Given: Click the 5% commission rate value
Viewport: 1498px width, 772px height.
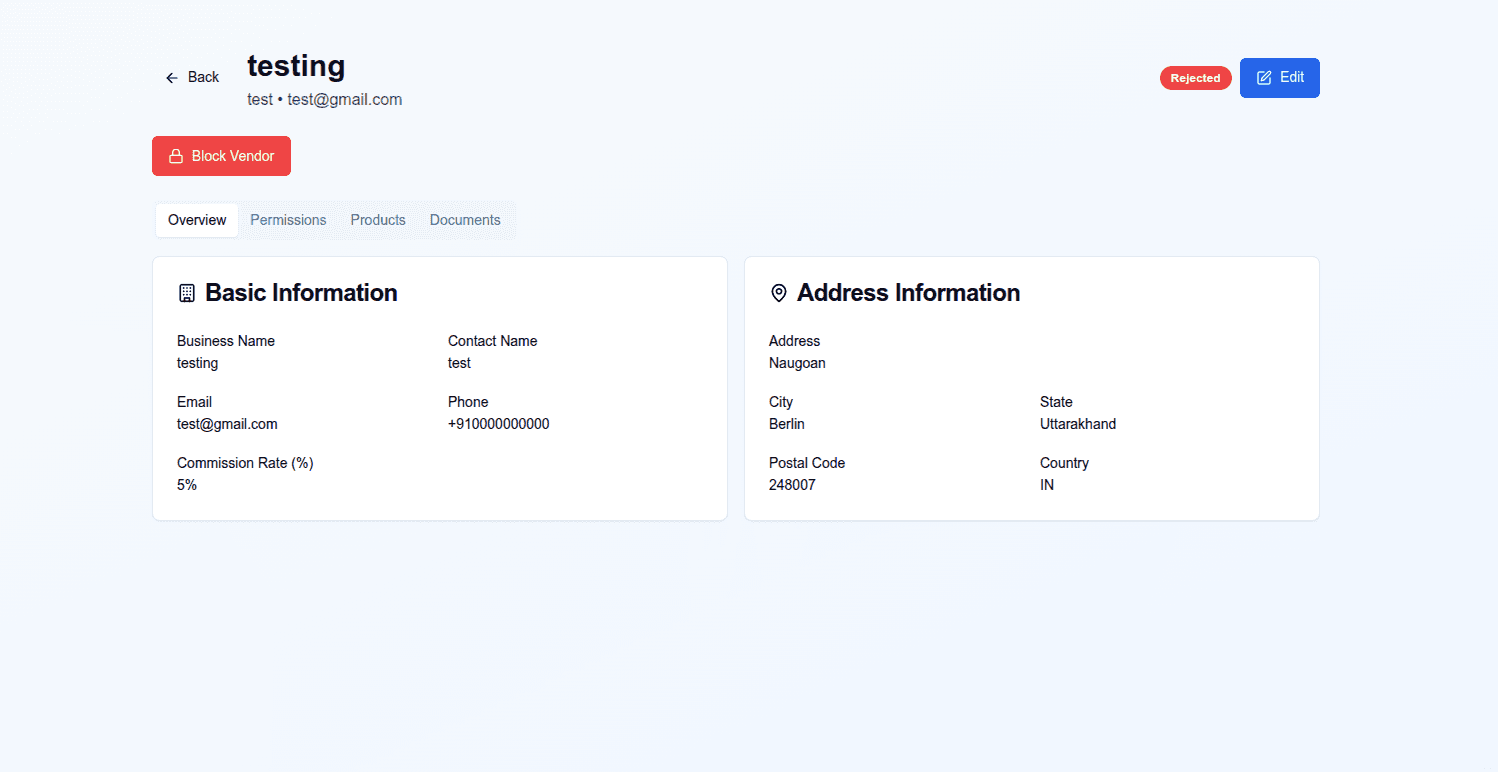Looking at the screenshot, I should pos(187,485).
